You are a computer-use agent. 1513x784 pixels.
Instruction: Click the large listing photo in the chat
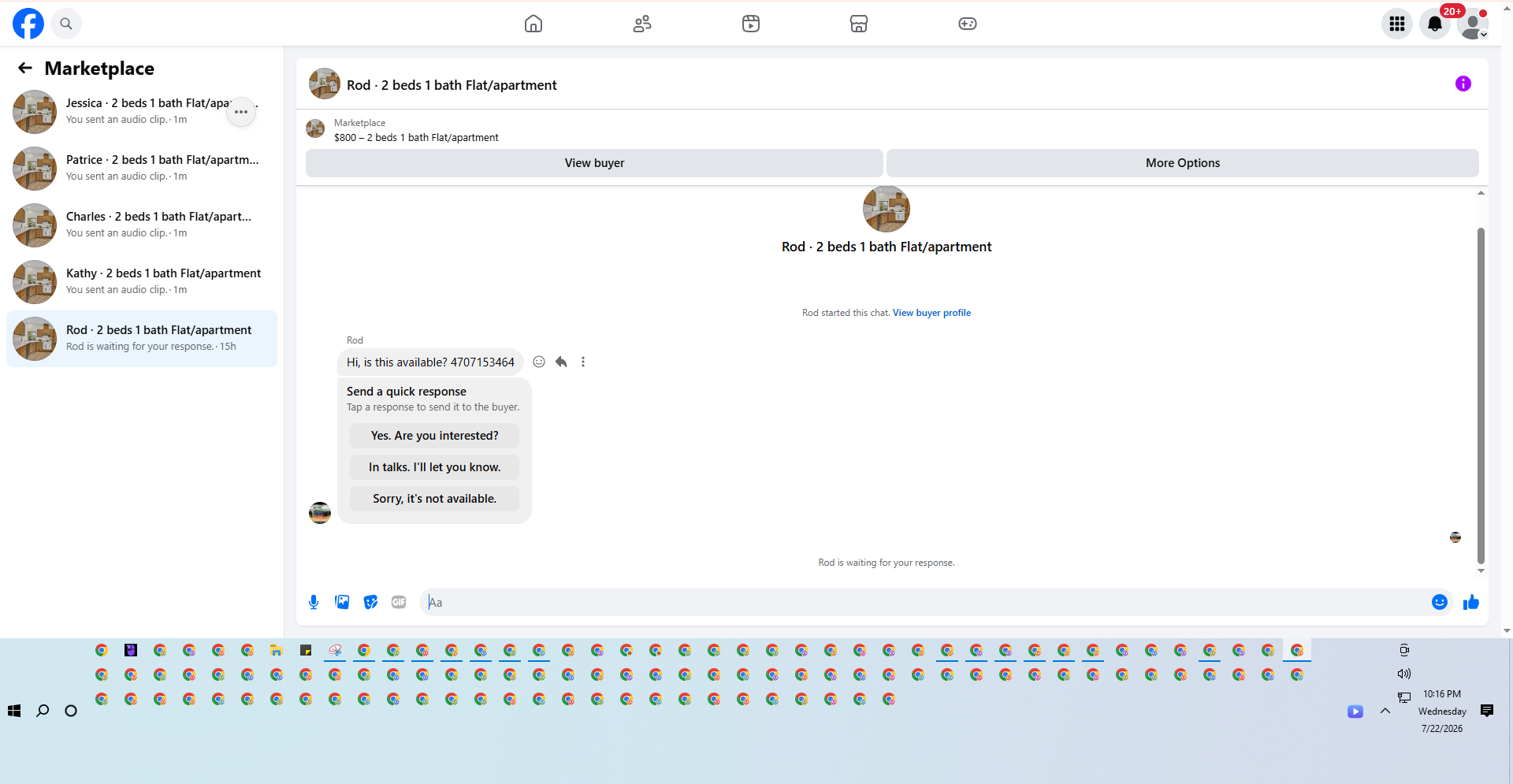[x=887, y=209]
